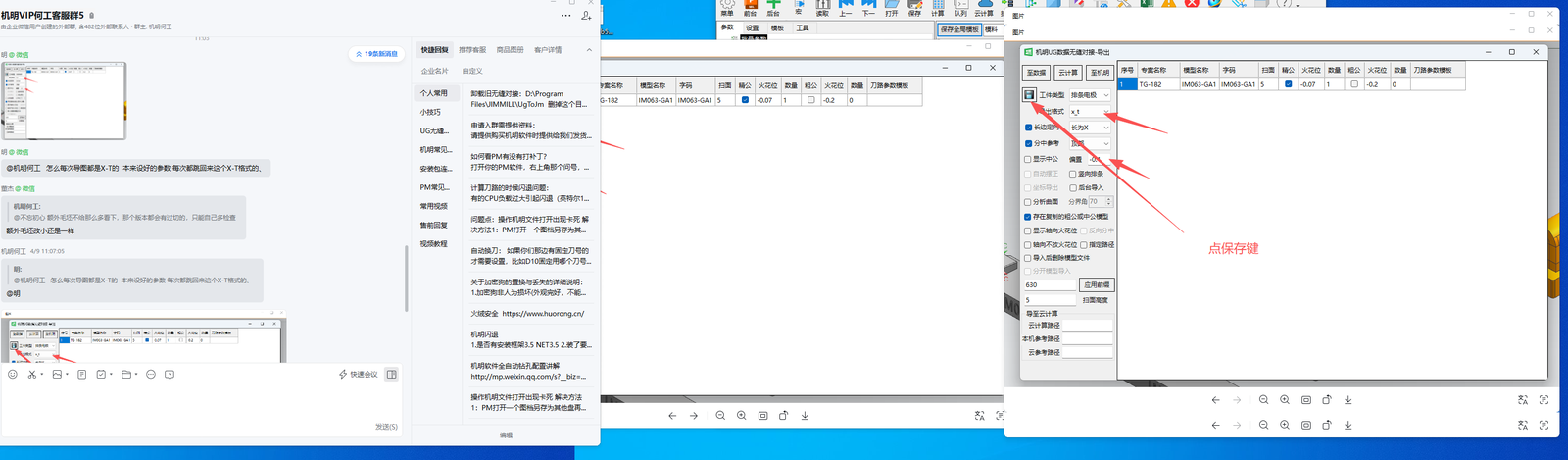Select the scissors screenshot tool
1568x460 pixels.
click(x=31, y=374)
